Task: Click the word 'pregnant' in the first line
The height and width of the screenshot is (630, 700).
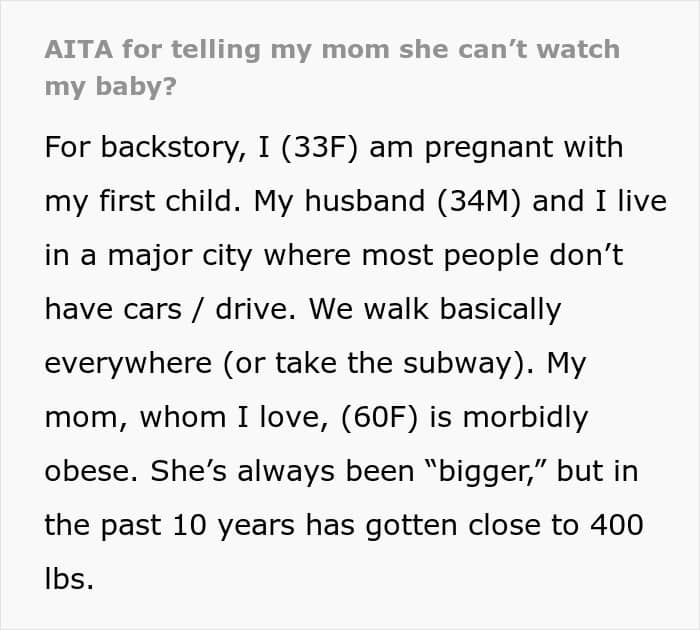Action: (x=489, y=149)
